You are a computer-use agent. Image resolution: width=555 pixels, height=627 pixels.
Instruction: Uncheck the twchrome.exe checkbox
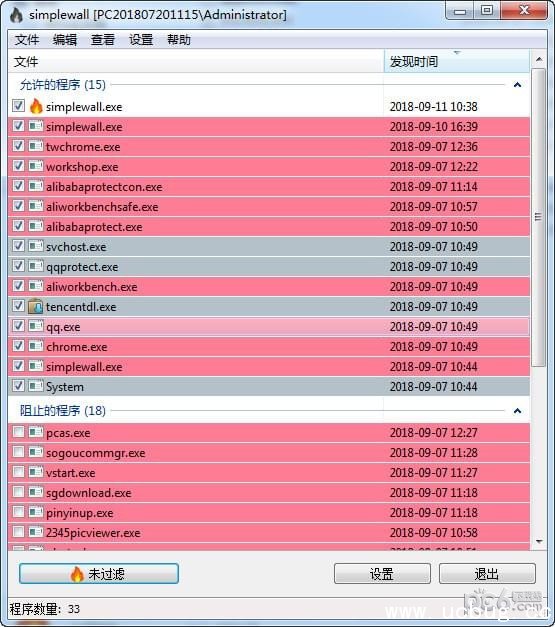coord(18,146)
